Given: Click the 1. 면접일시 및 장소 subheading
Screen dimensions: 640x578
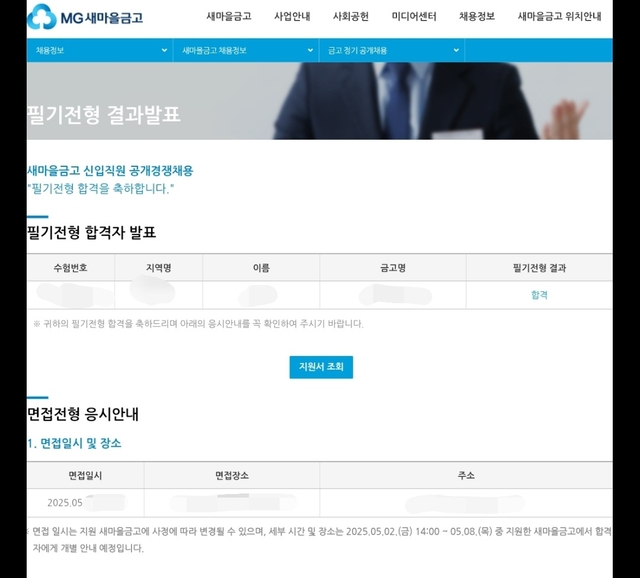Looking at the screenshot, I should 74,443.
